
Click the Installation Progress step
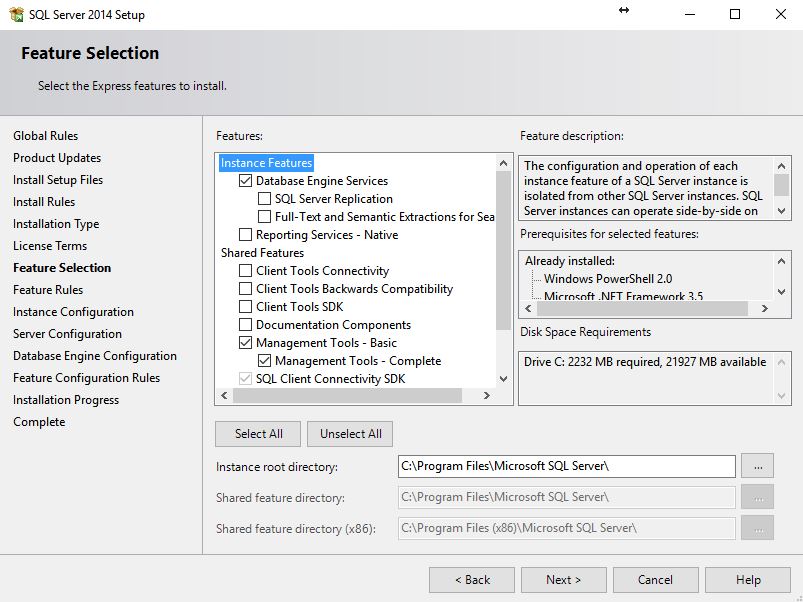pyautogui.click(x=66, y=400)
